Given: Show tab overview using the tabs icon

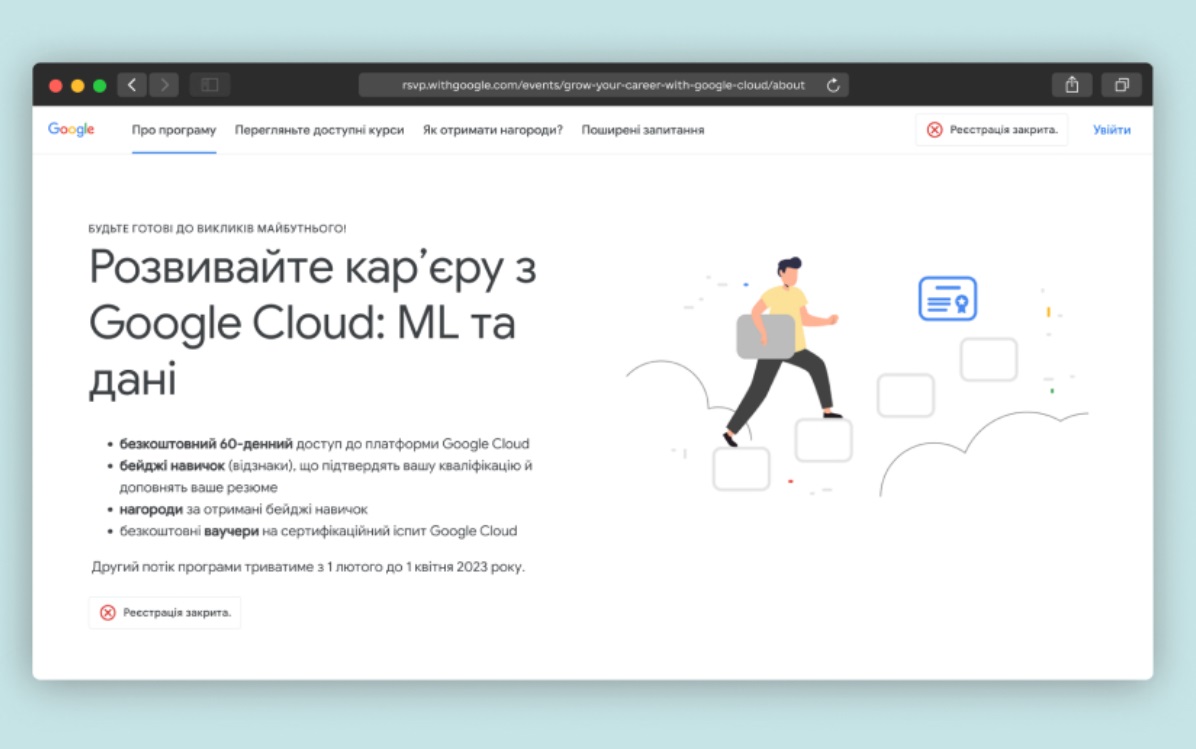Looking at the screenshot, I should tap(1121, 85).
